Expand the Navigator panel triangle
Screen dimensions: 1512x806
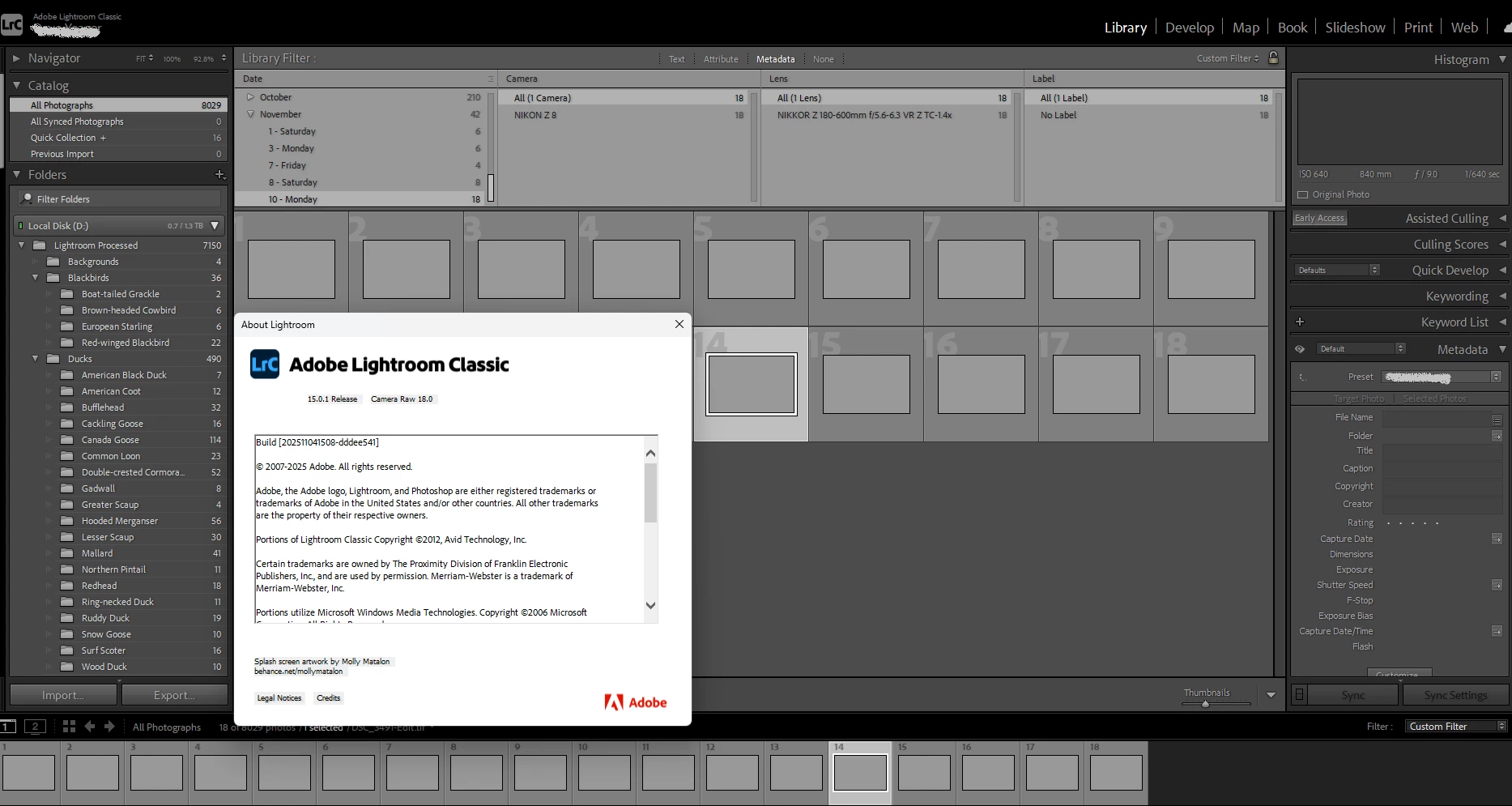16,58
